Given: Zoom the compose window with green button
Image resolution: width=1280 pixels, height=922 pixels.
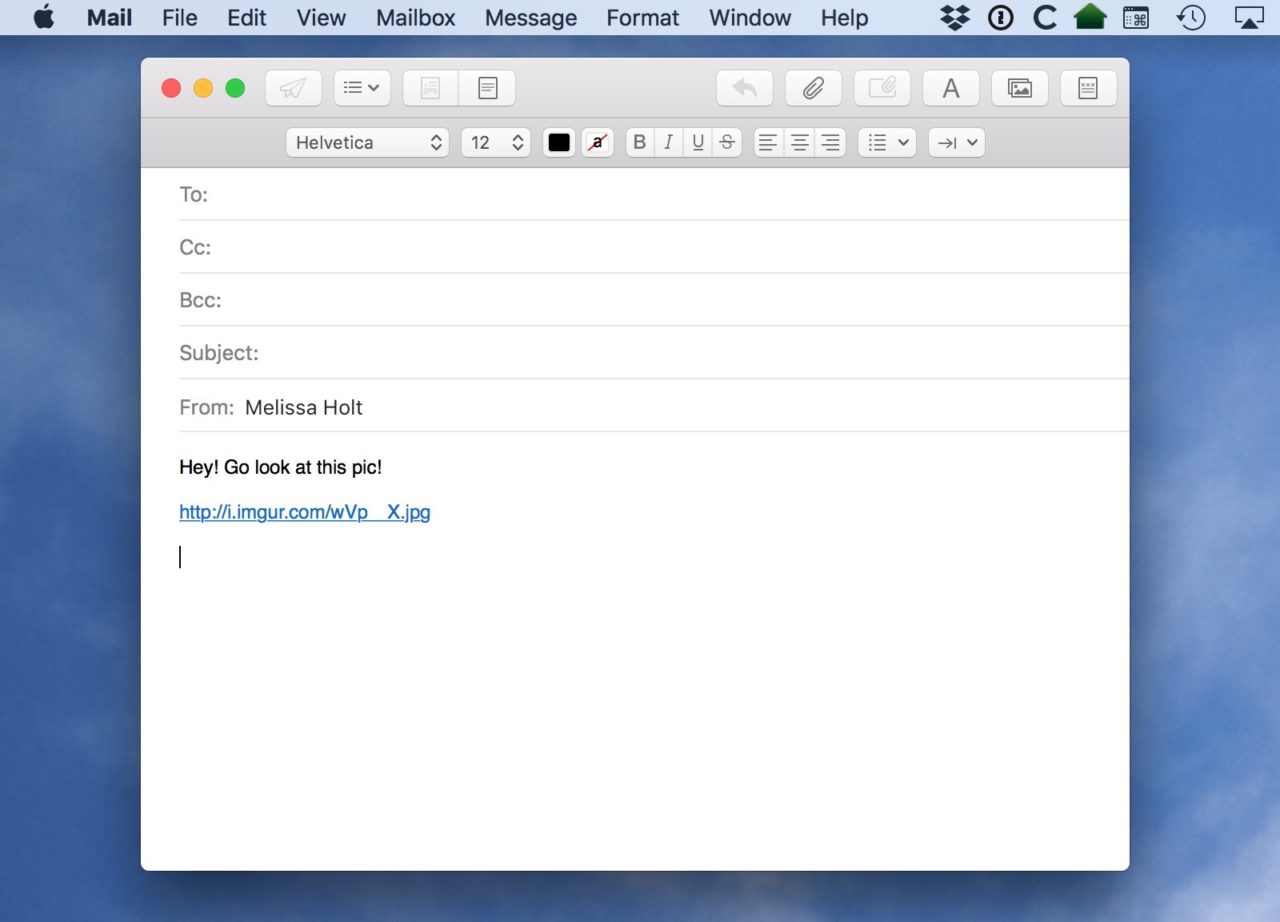Looking at the screenshot, I should [235, 88].
